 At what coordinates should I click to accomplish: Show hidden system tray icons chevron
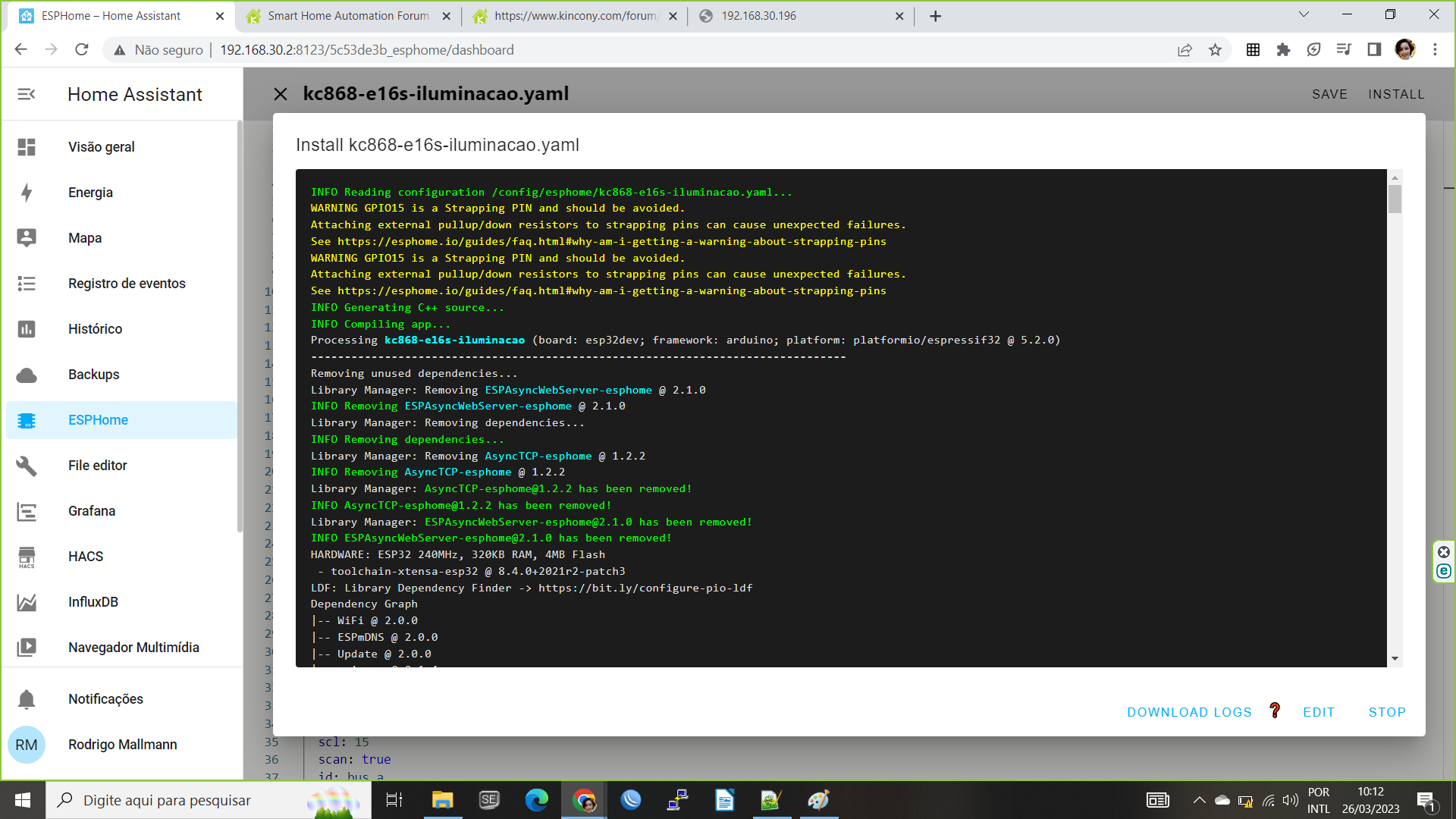click(x=1199, y=800)
